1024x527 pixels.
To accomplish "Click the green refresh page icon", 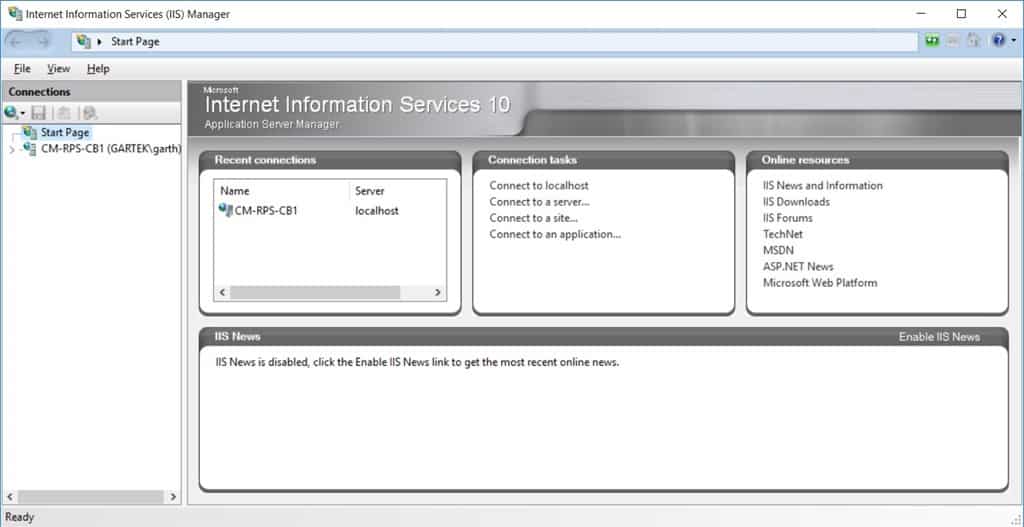I will 932,40.
